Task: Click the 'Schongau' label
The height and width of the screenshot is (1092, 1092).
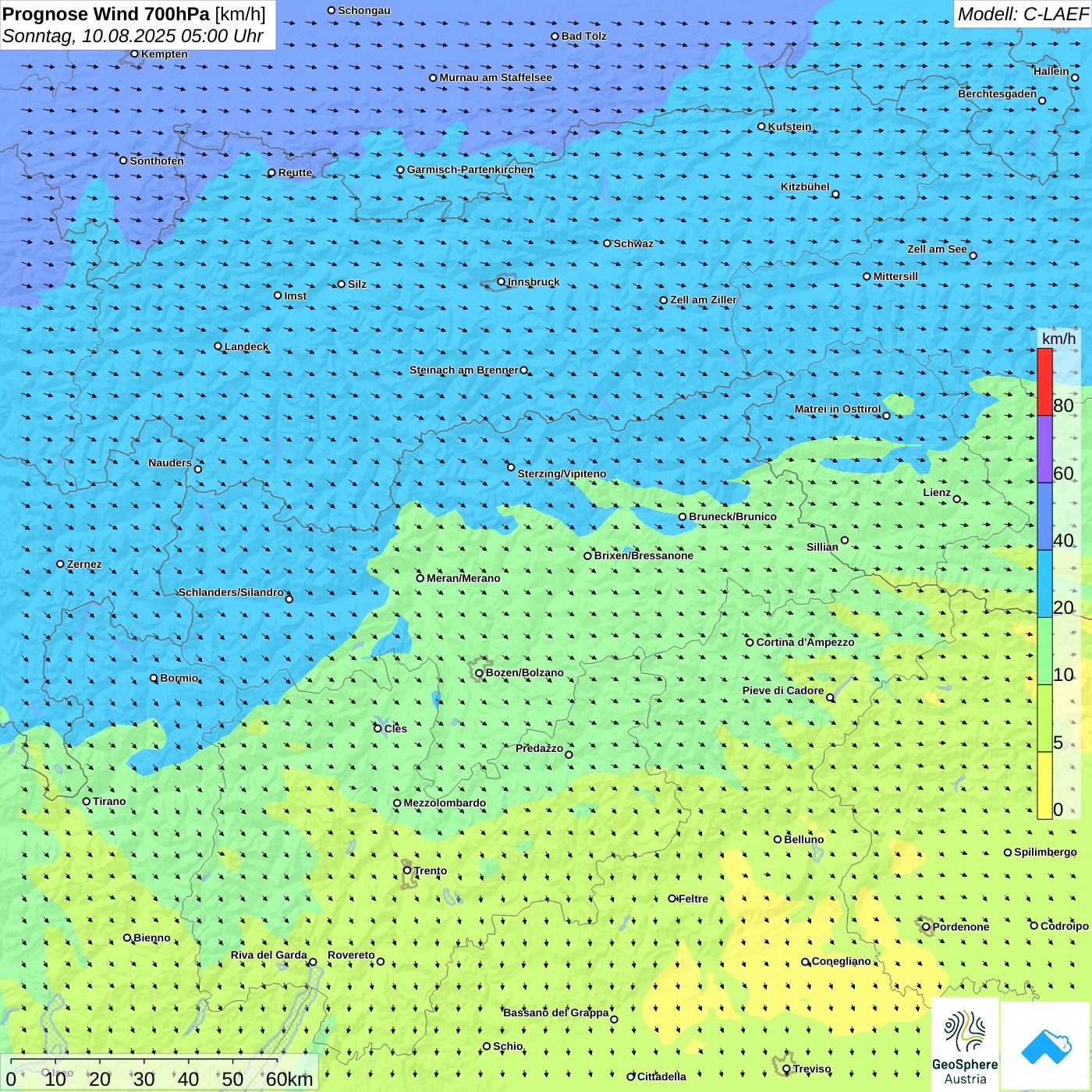Action: click(x=364, y=10)
